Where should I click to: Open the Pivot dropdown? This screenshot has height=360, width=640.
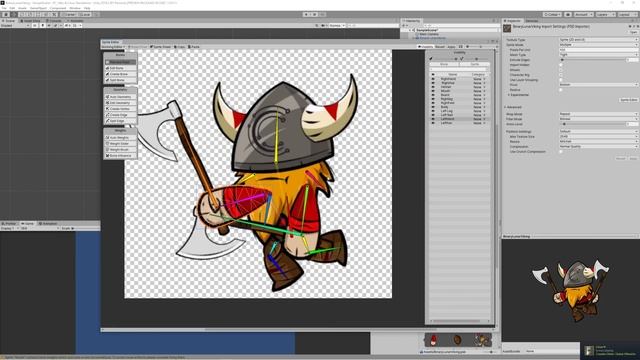(598, 85)
